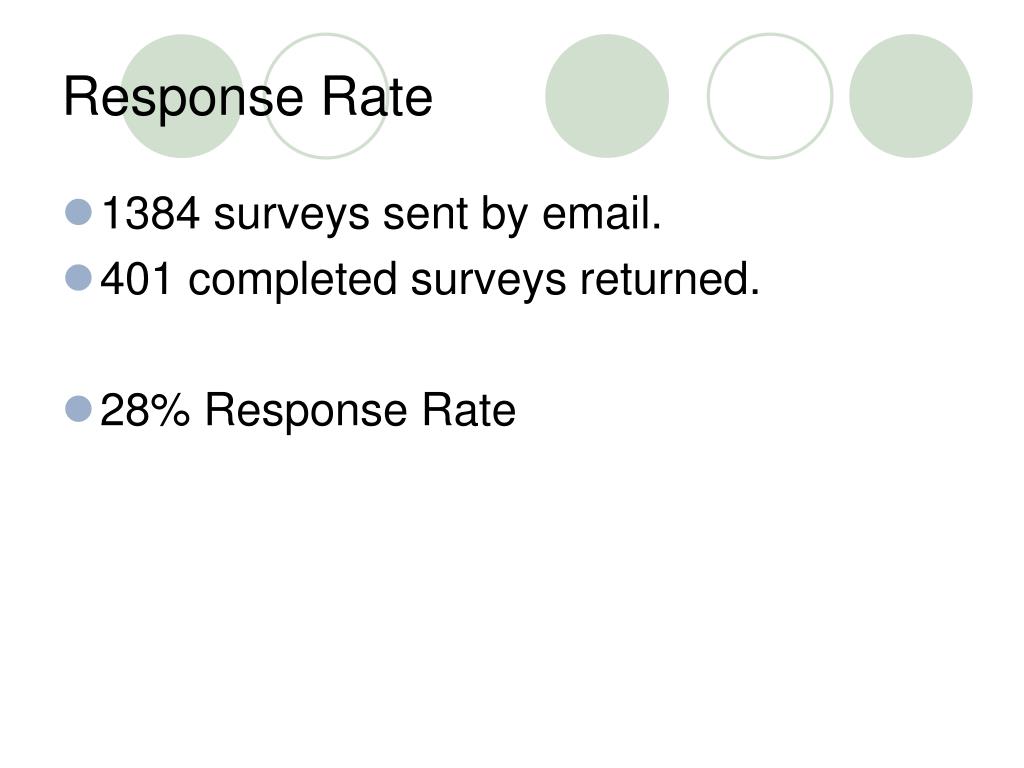
Task: Click the "28% Response Rate" bullet text
Action: point(308,411)
